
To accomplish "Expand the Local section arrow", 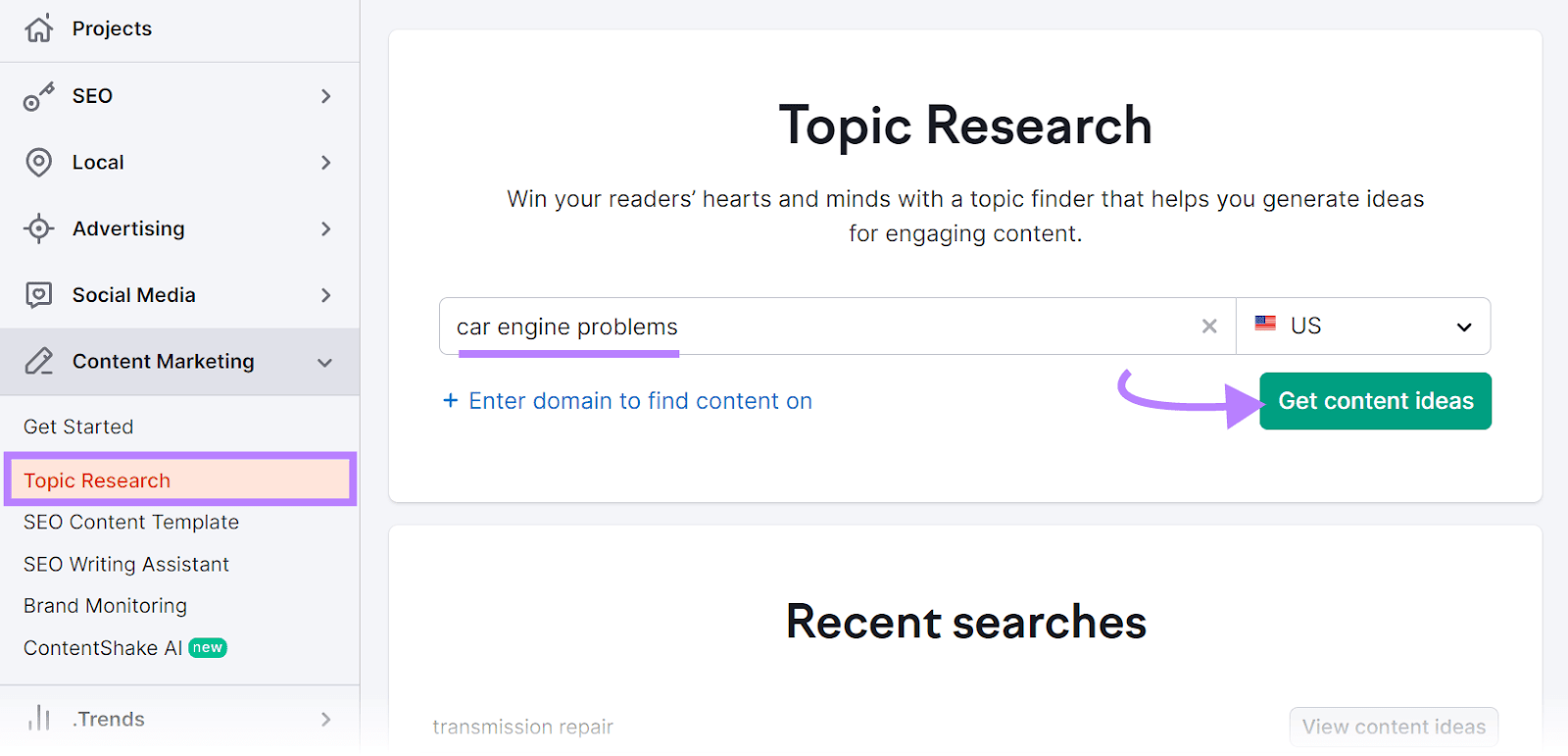I will (326, 163).
